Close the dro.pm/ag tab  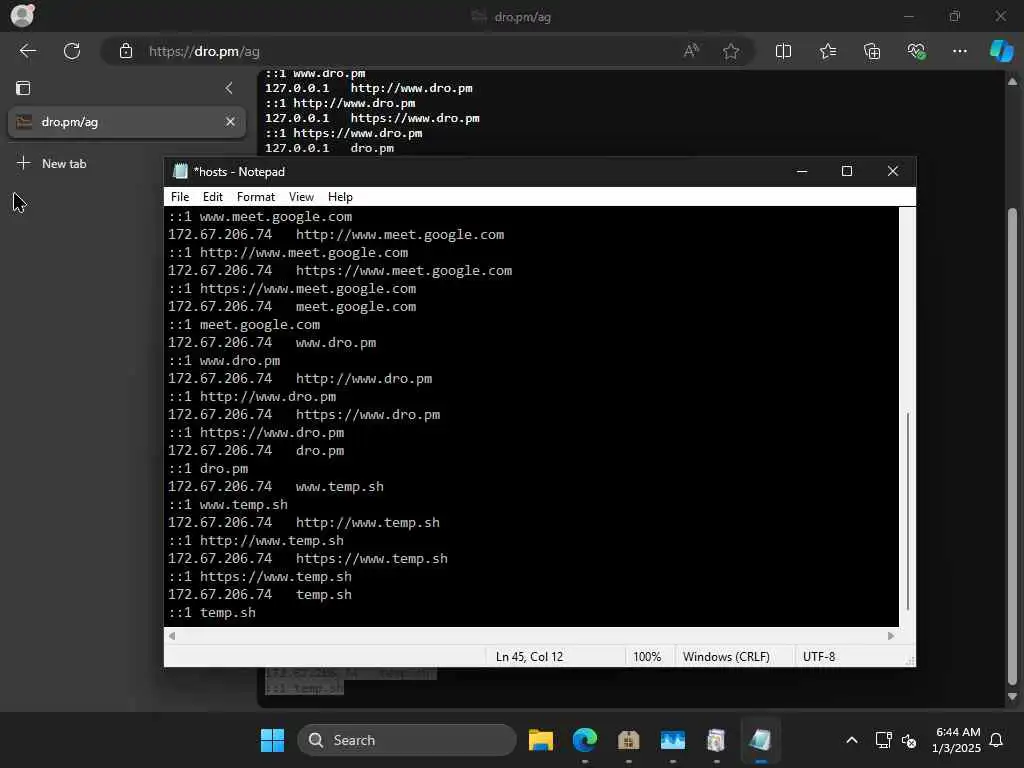(x=230, y=121)
